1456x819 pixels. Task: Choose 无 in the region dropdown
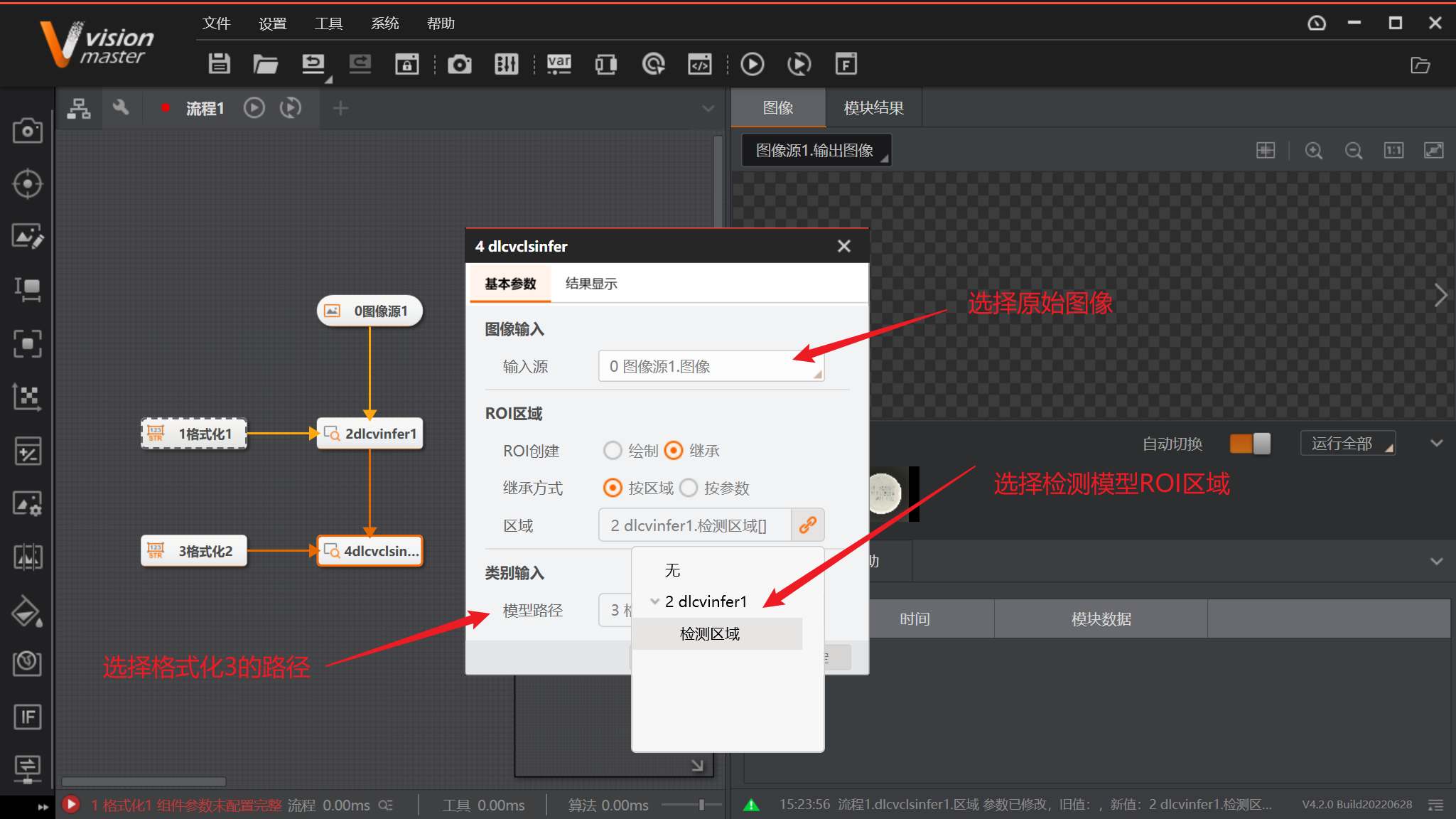672,570
